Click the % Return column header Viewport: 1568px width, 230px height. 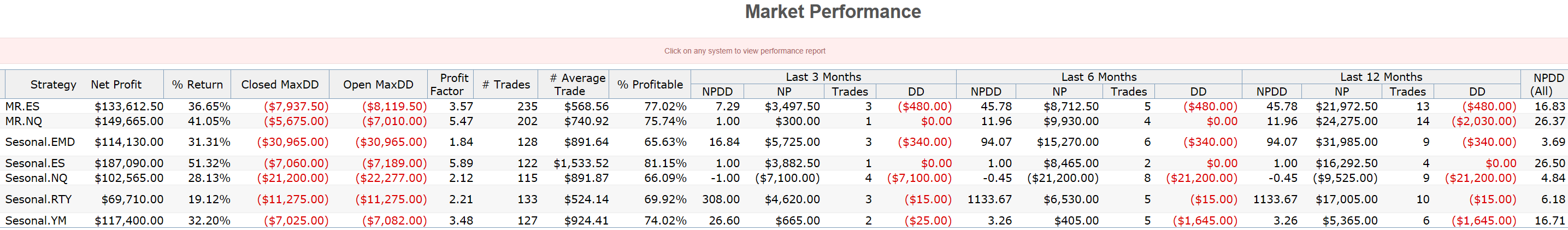click(197, 85)
